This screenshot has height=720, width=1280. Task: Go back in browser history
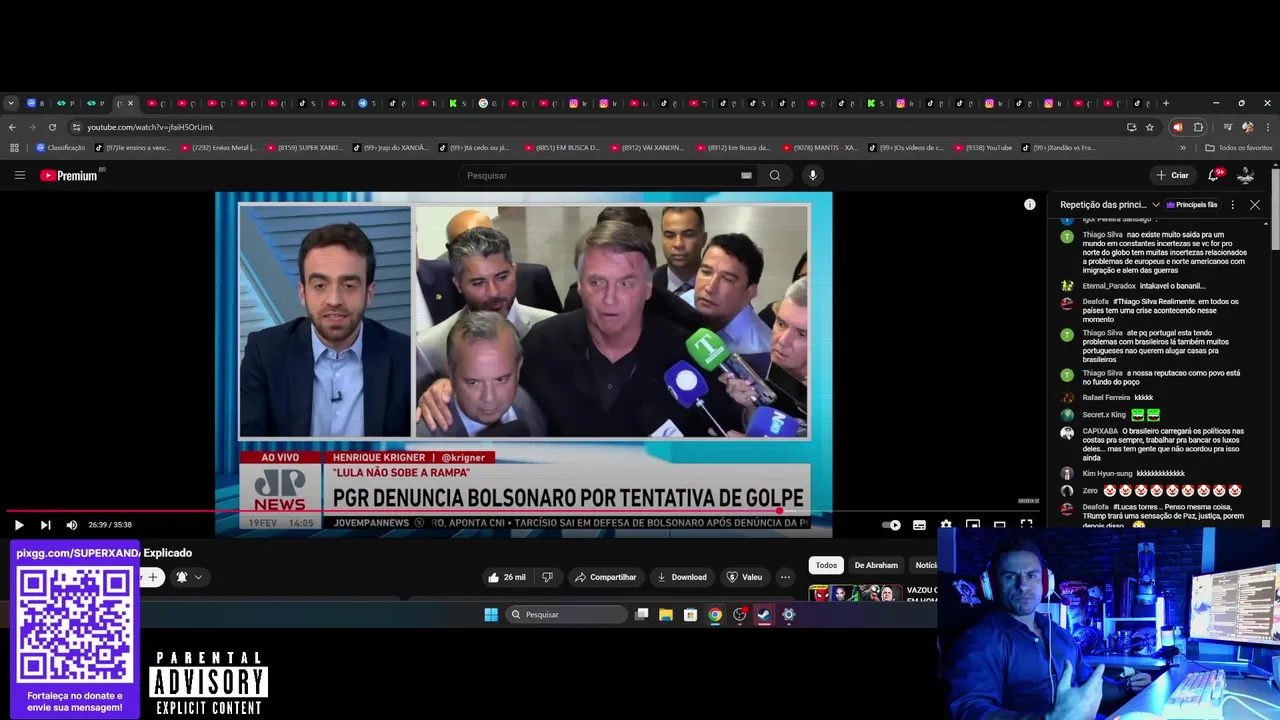tap(12, 127)
